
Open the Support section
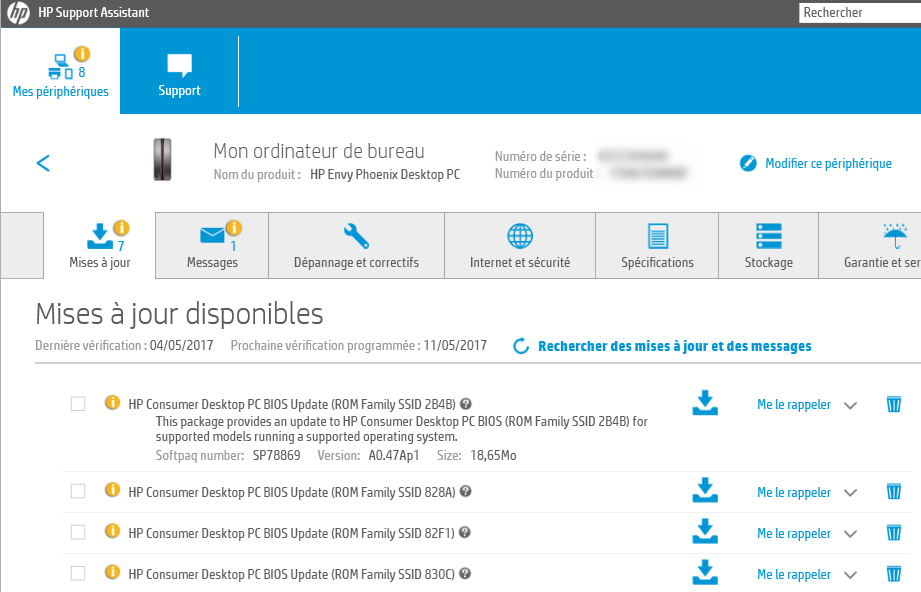click(179, 75)
